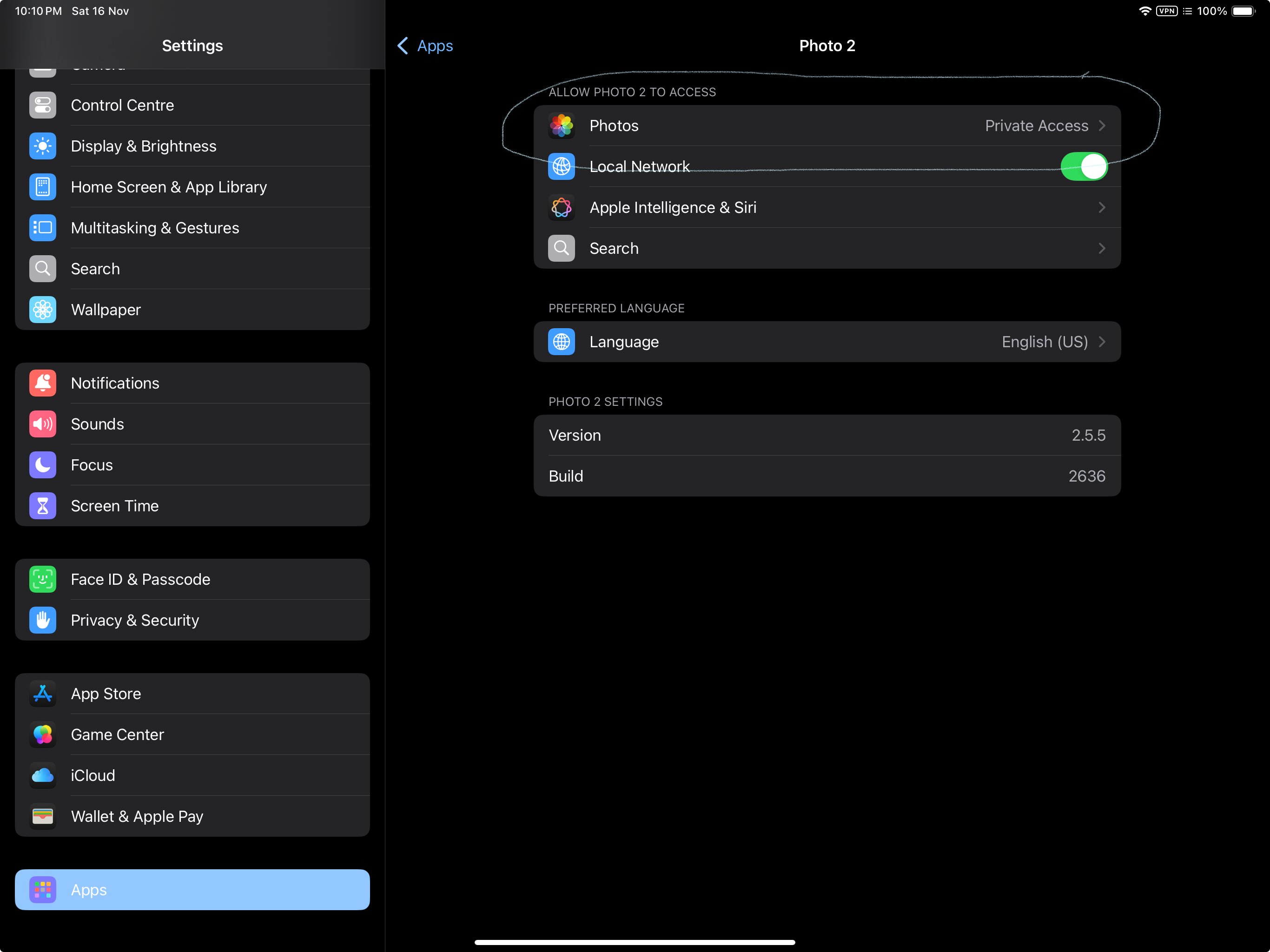Tap the Settings sidebar title
Viewport: 1270px width, 952px height.
(192, 46)
